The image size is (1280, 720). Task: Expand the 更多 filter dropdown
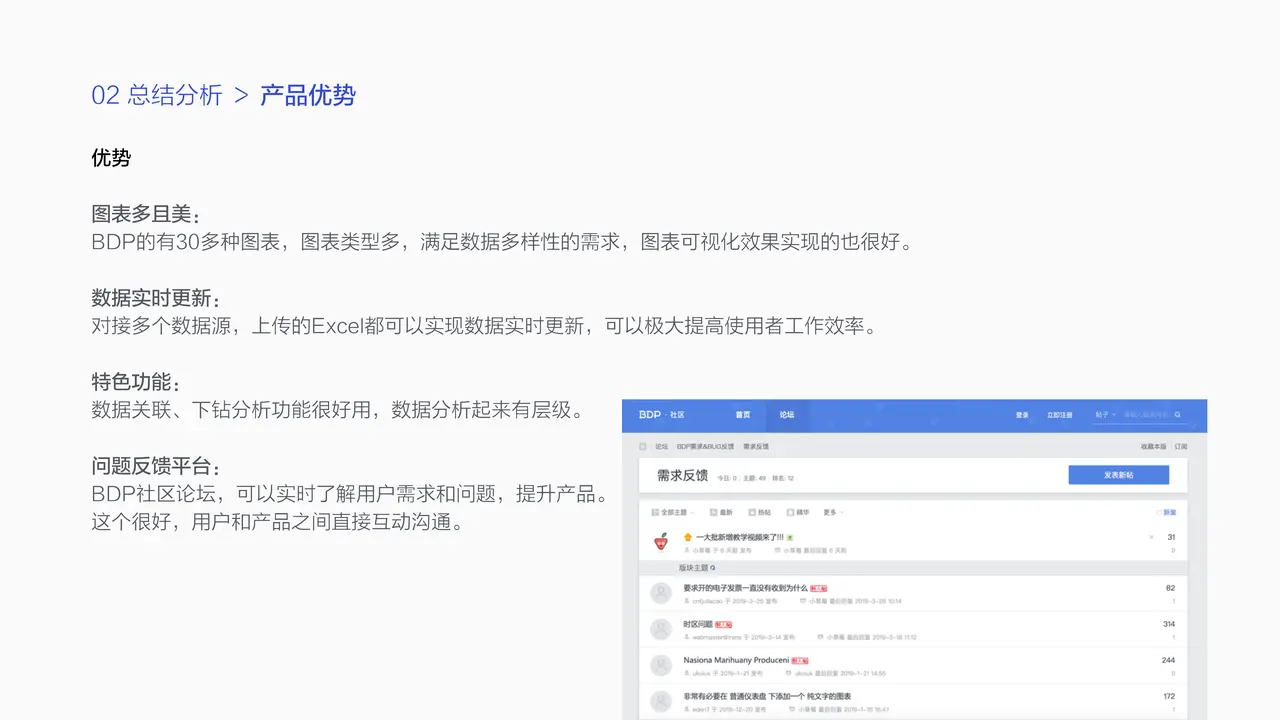click(x=833, y=512)
